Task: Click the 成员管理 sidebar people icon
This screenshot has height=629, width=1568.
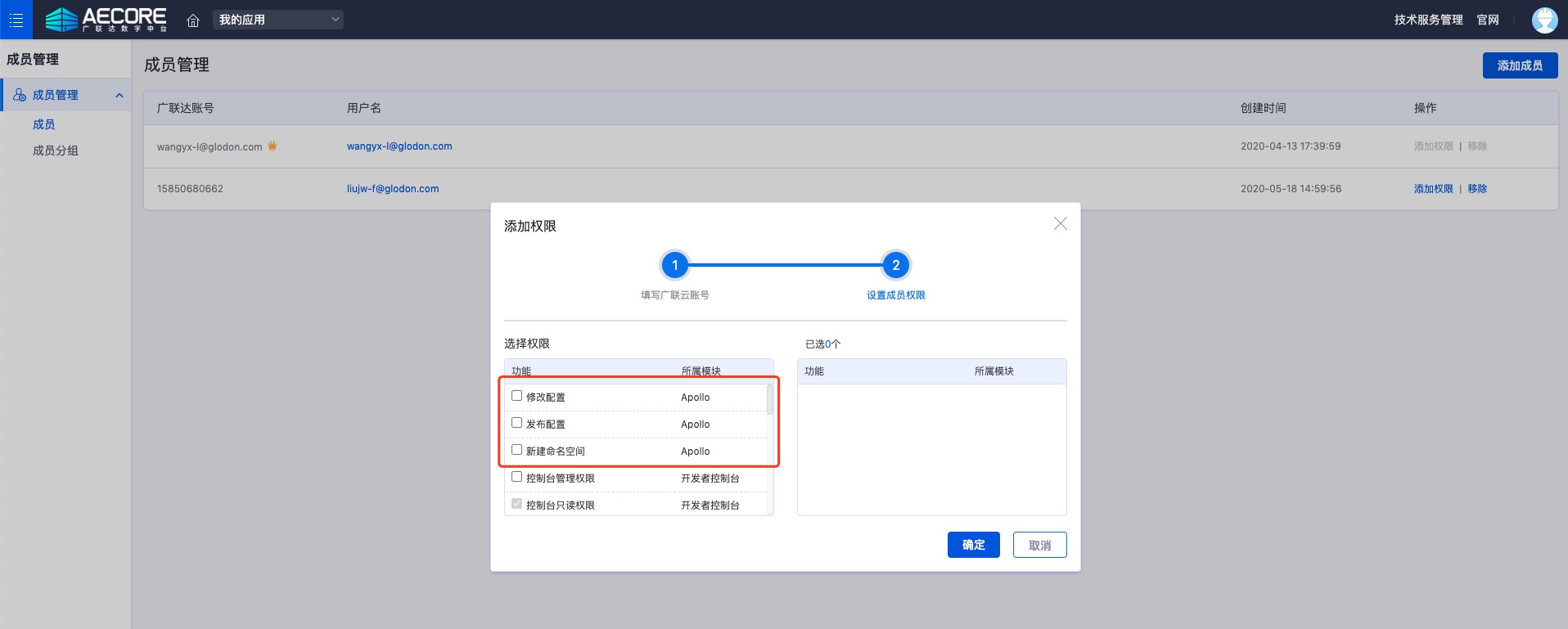Action: [20, 95]
